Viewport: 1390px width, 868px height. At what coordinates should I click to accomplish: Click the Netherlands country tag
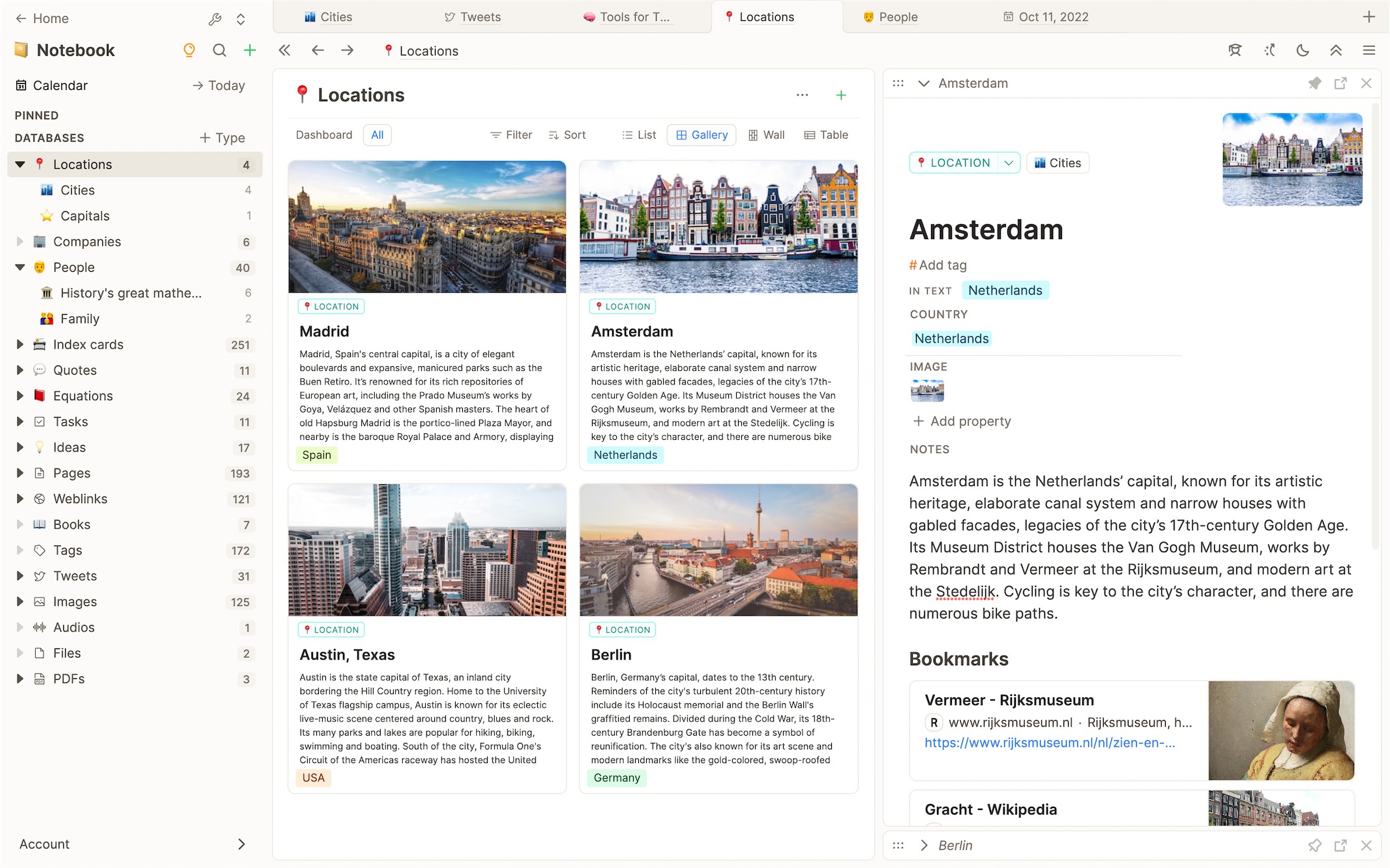951,338
